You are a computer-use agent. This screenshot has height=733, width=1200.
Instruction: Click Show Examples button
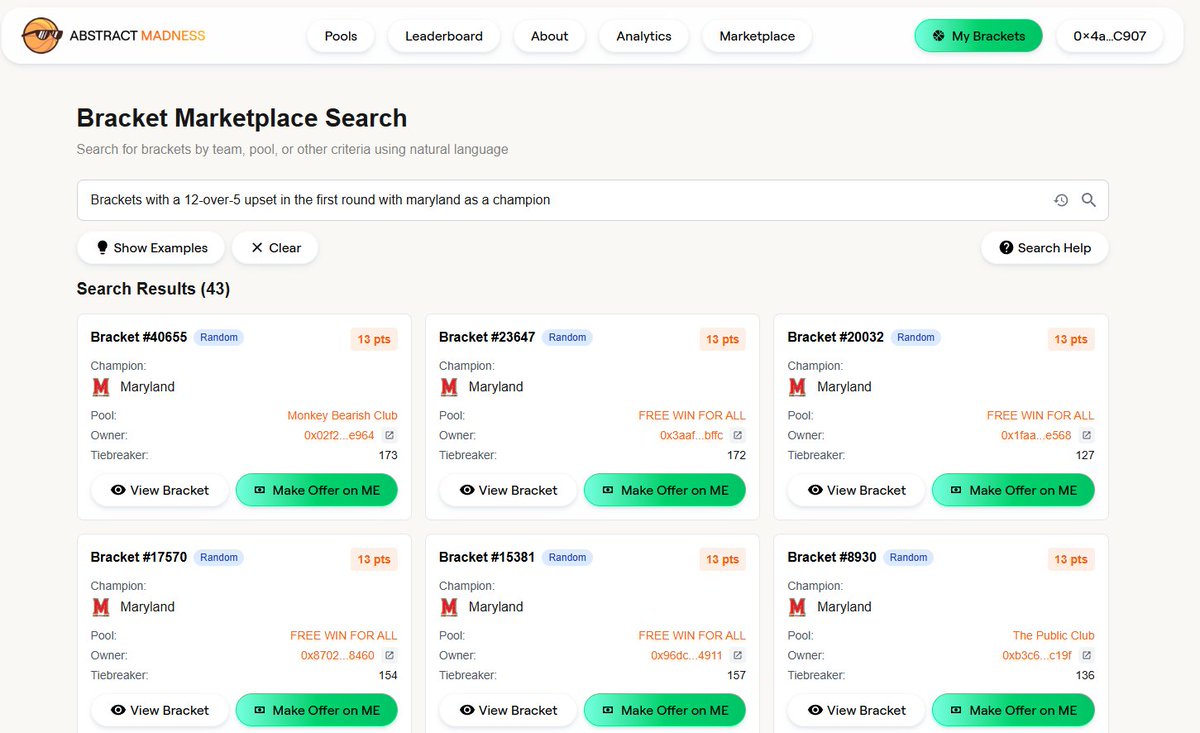click(151, 248)
